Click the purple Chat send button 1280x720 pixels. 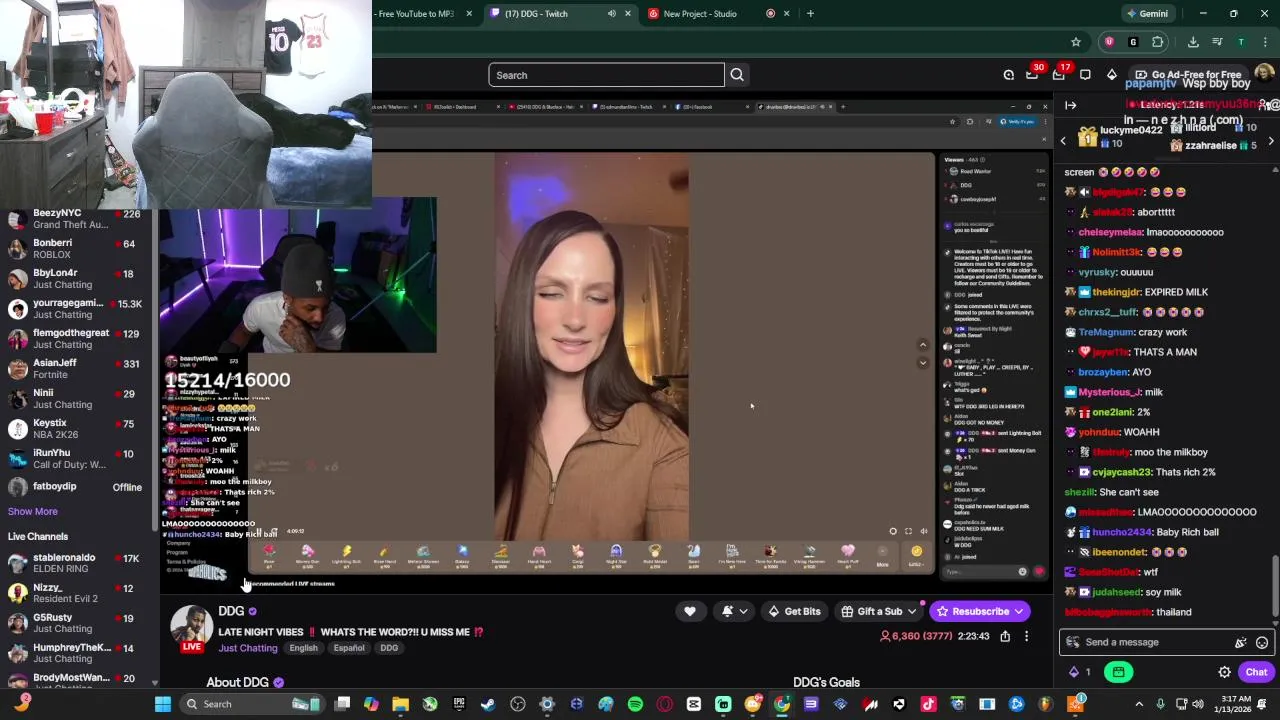click(x=1257, y=672)
